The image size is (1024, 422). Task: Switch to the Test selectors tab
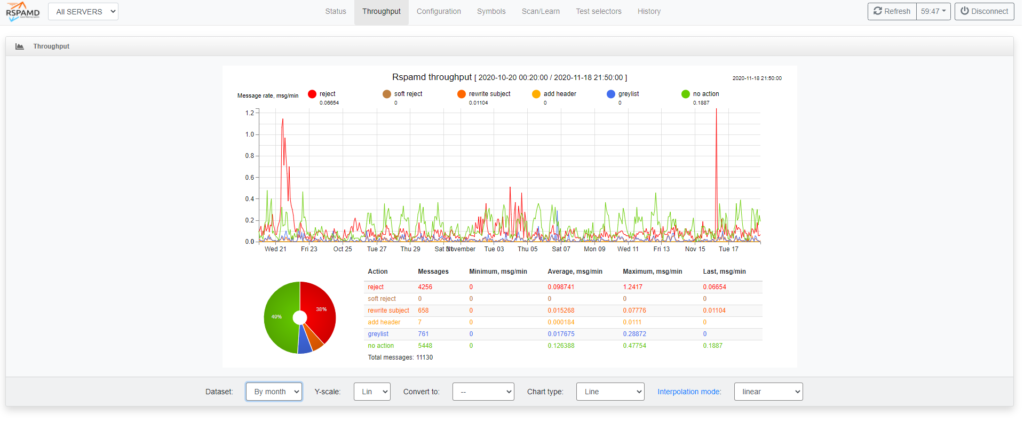[x=598, y=12]
